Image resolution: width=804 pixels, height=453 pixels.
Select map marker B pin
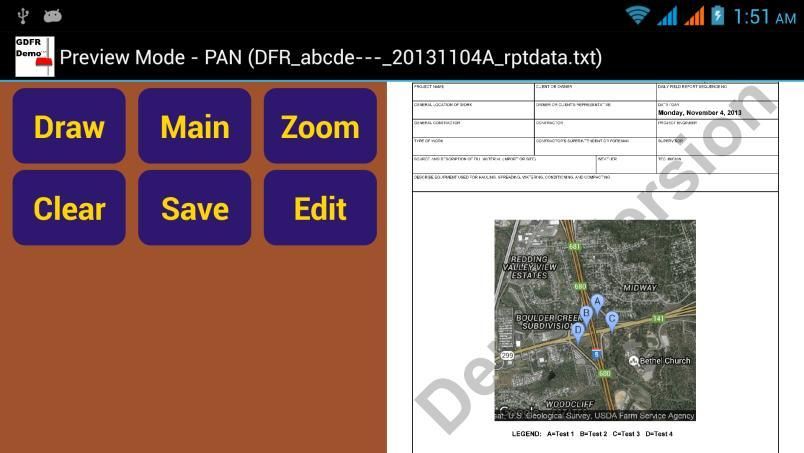click(x=587, y=315)
